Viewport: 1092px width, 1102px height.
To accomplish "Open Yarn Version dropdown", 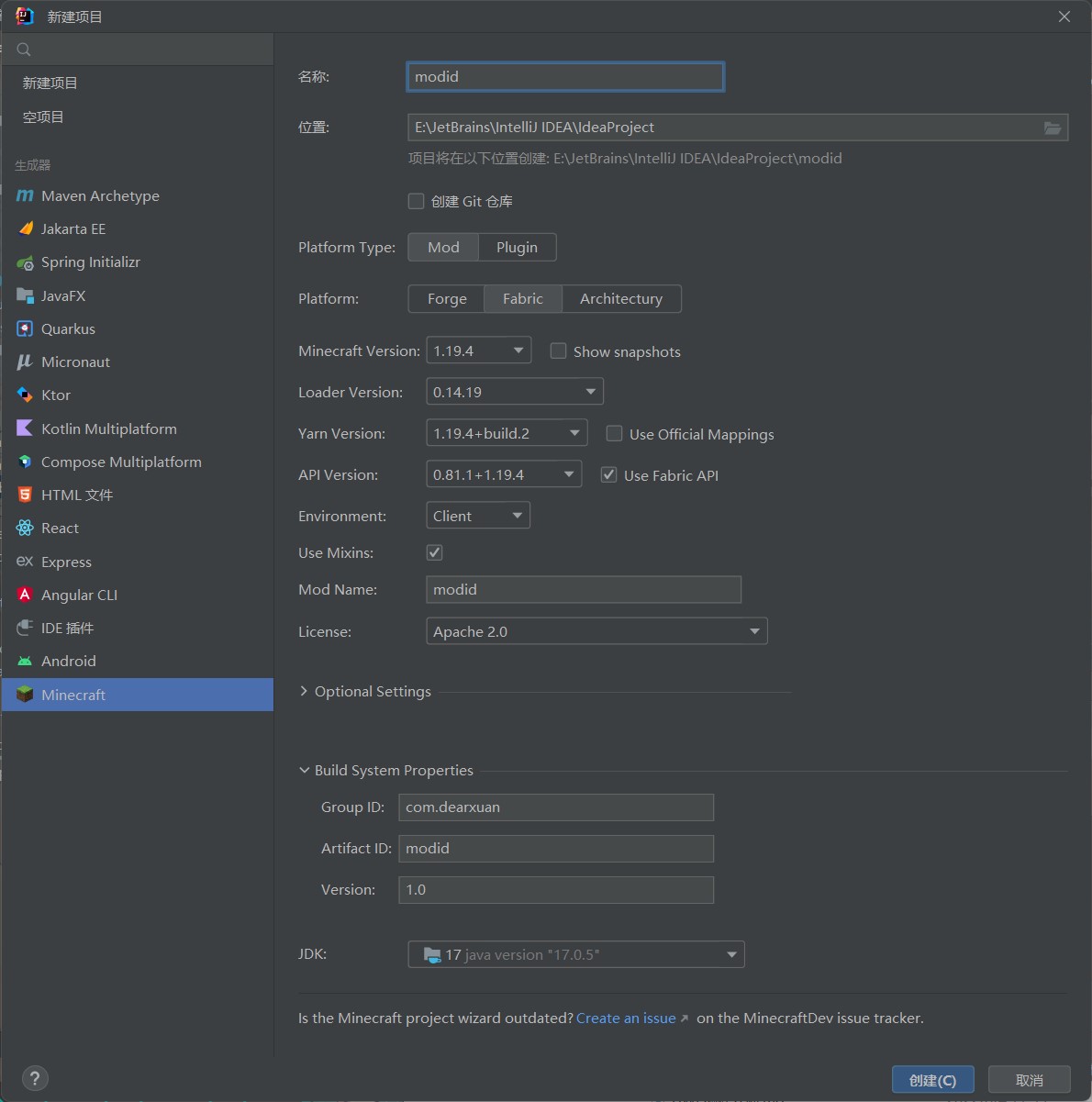I will (x=507, y=433).
